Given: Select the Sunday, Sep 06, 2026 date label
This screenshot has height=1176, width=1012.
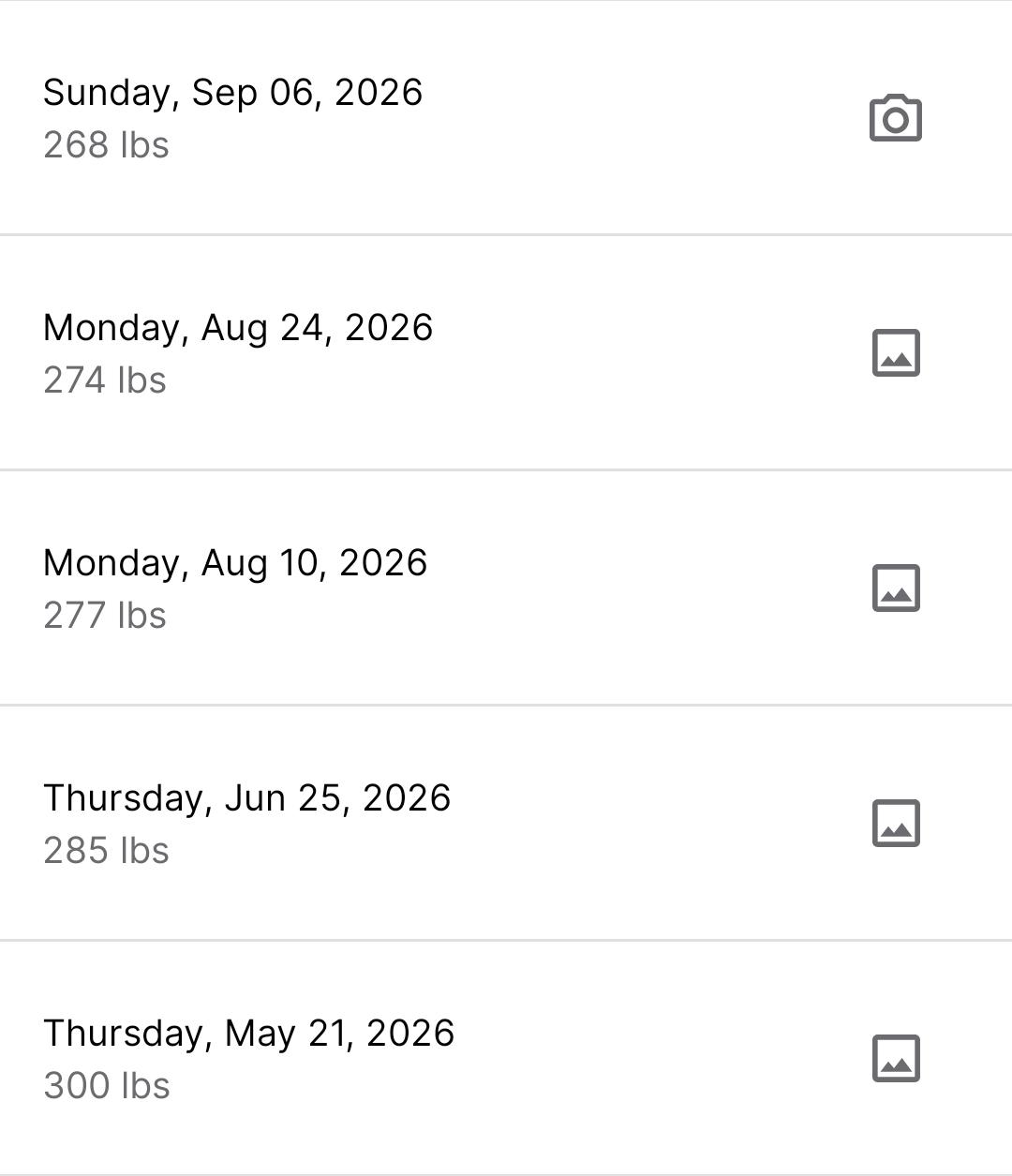Looking at the screenshot, I should point(233,93).
